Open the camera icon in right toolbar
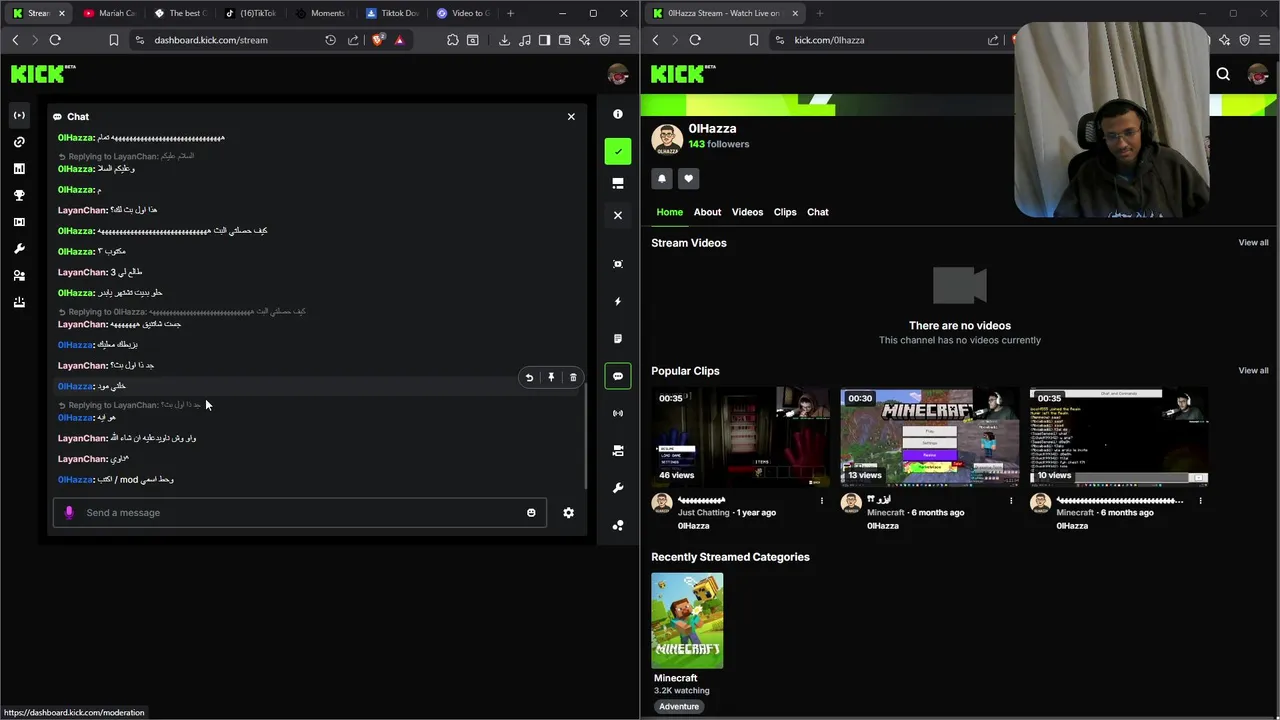This screenshot has height=720, width=1280. [618, 451]
